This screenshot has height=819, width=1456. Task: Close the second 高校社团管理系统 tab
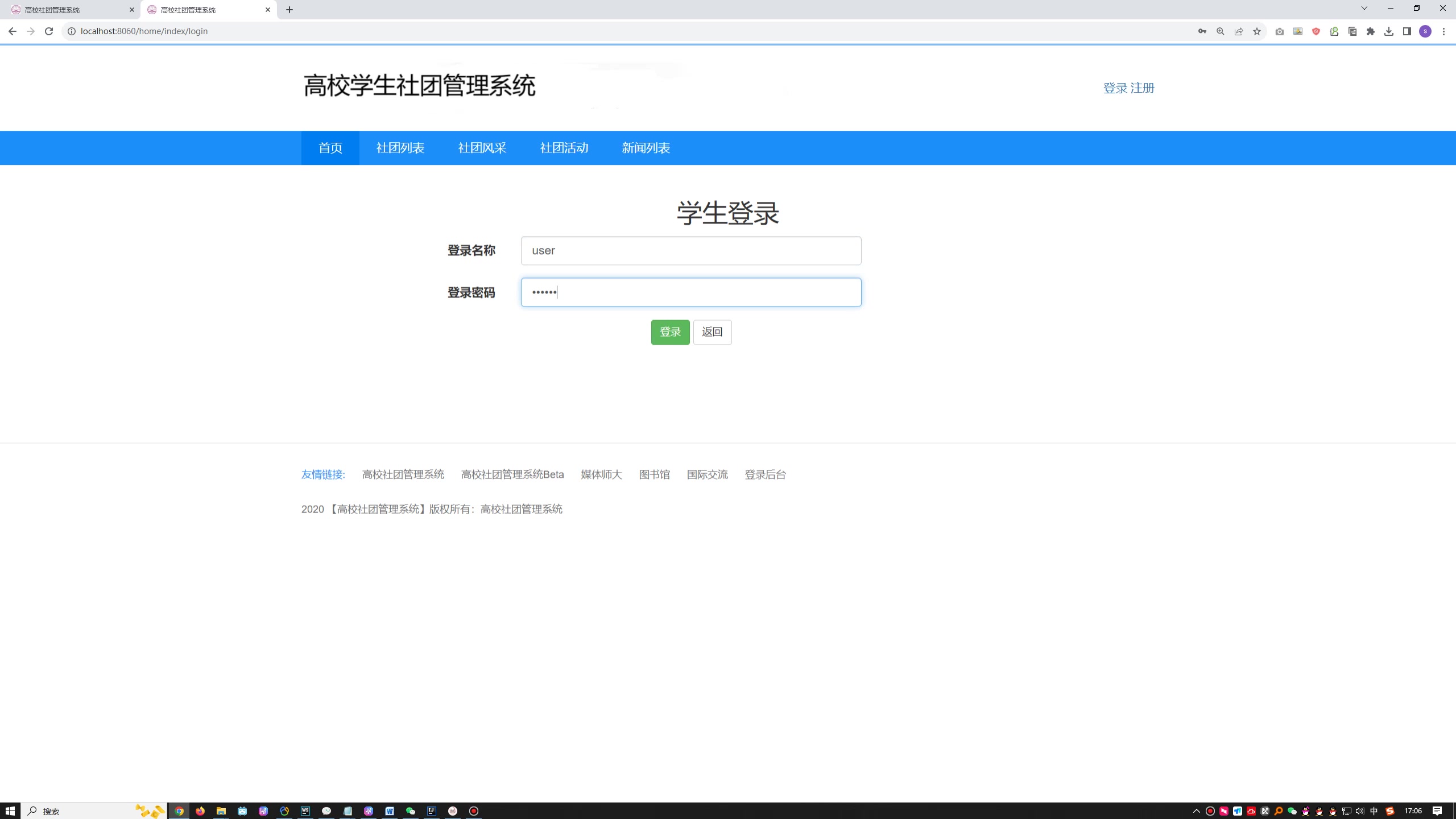(268, 10)
